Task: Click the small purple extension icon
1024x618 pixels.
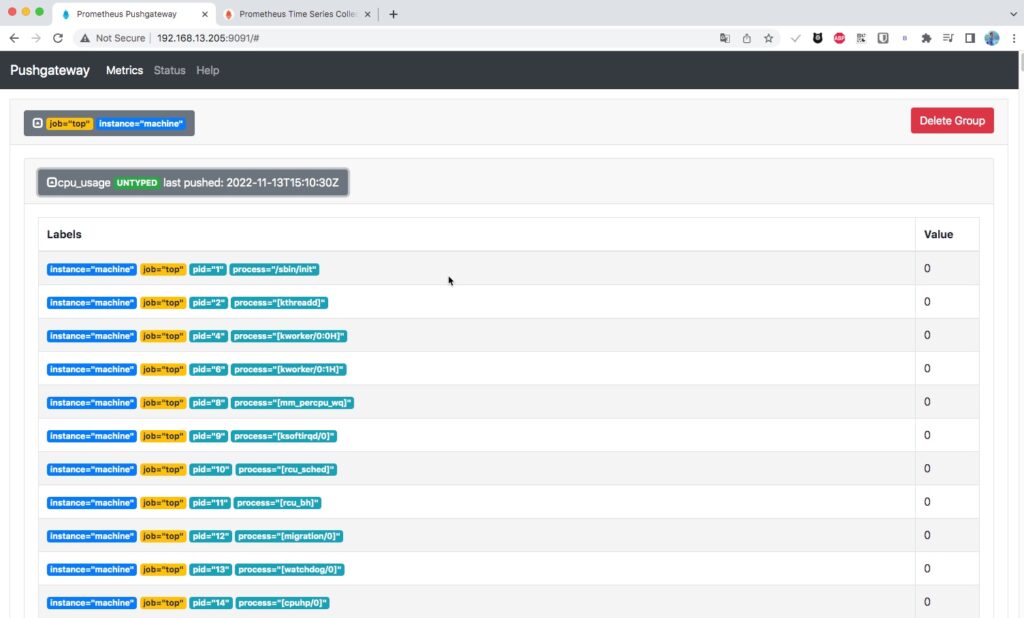Action: click(904, 38)
